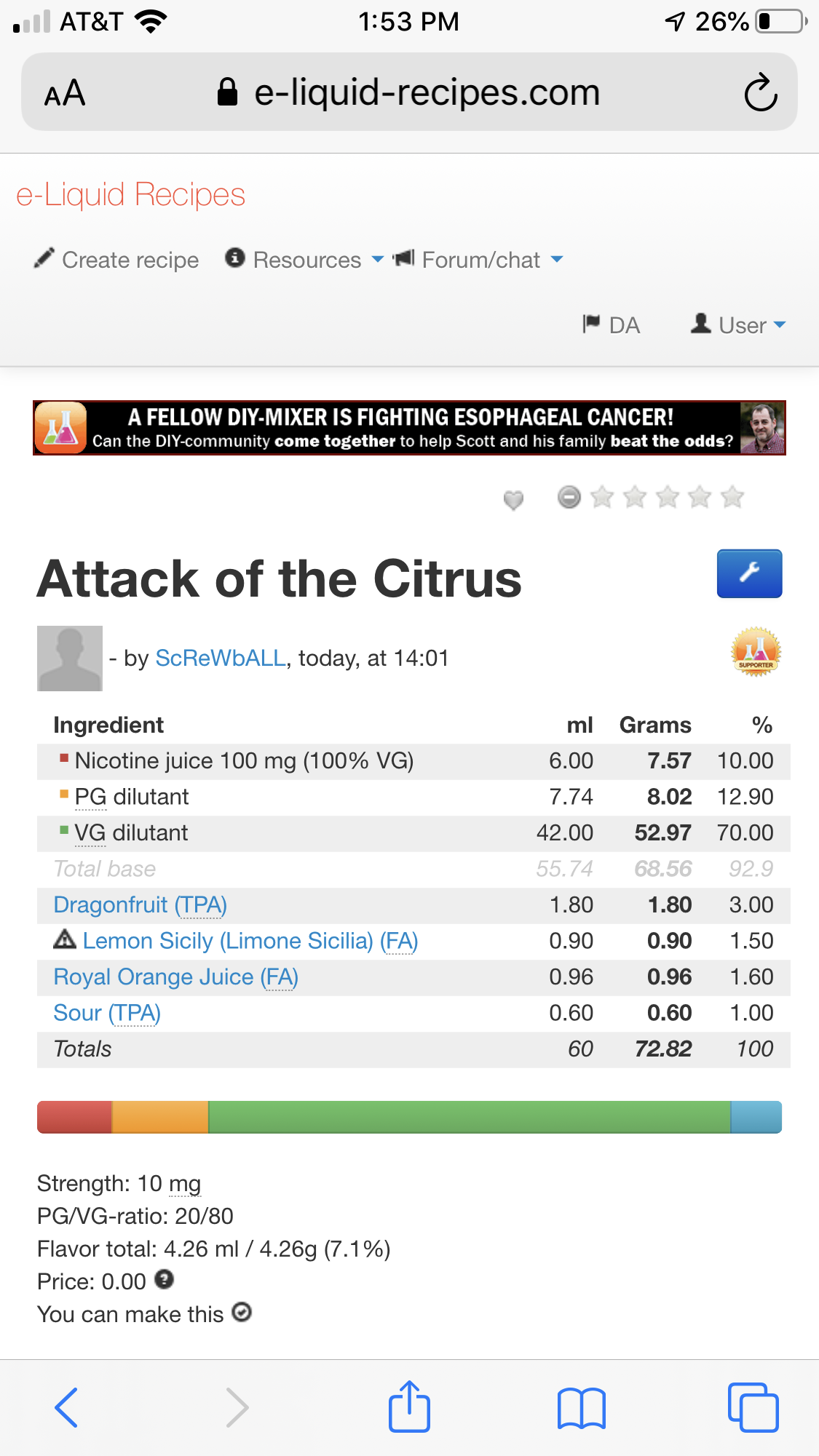Open the Dragonfruit (TPA) flavor link
819x1456 pixels.
tap(140, 904)
